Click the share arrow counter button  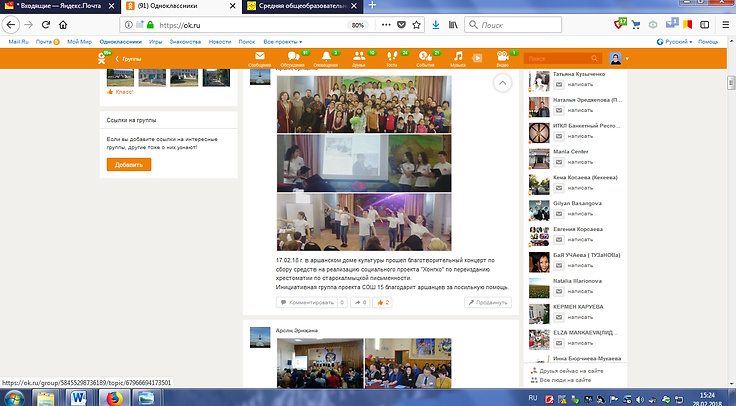coord(360,302)
